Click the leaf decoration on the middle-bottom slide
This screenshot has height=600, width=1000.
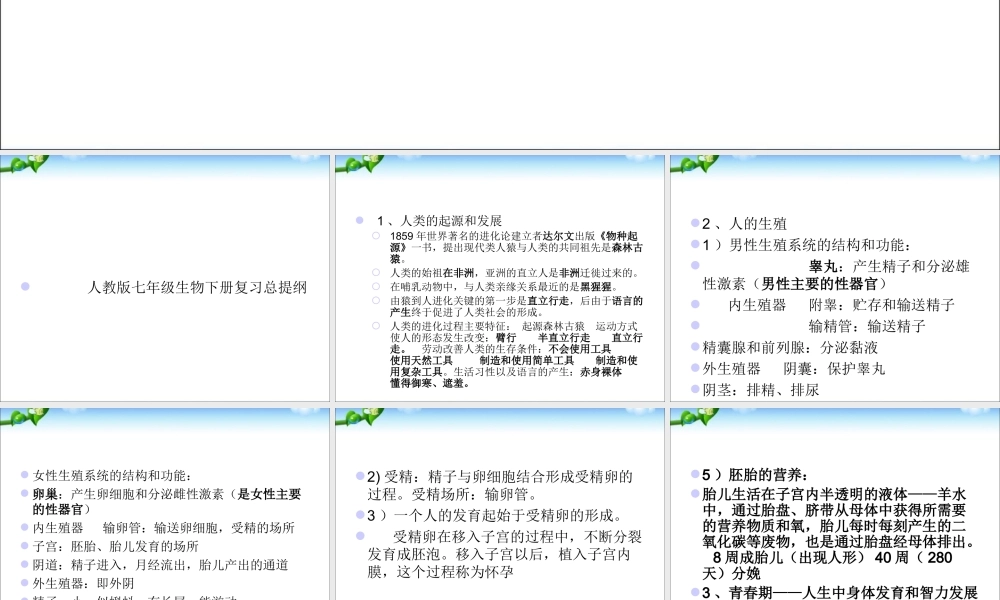(x=355, y=419)
